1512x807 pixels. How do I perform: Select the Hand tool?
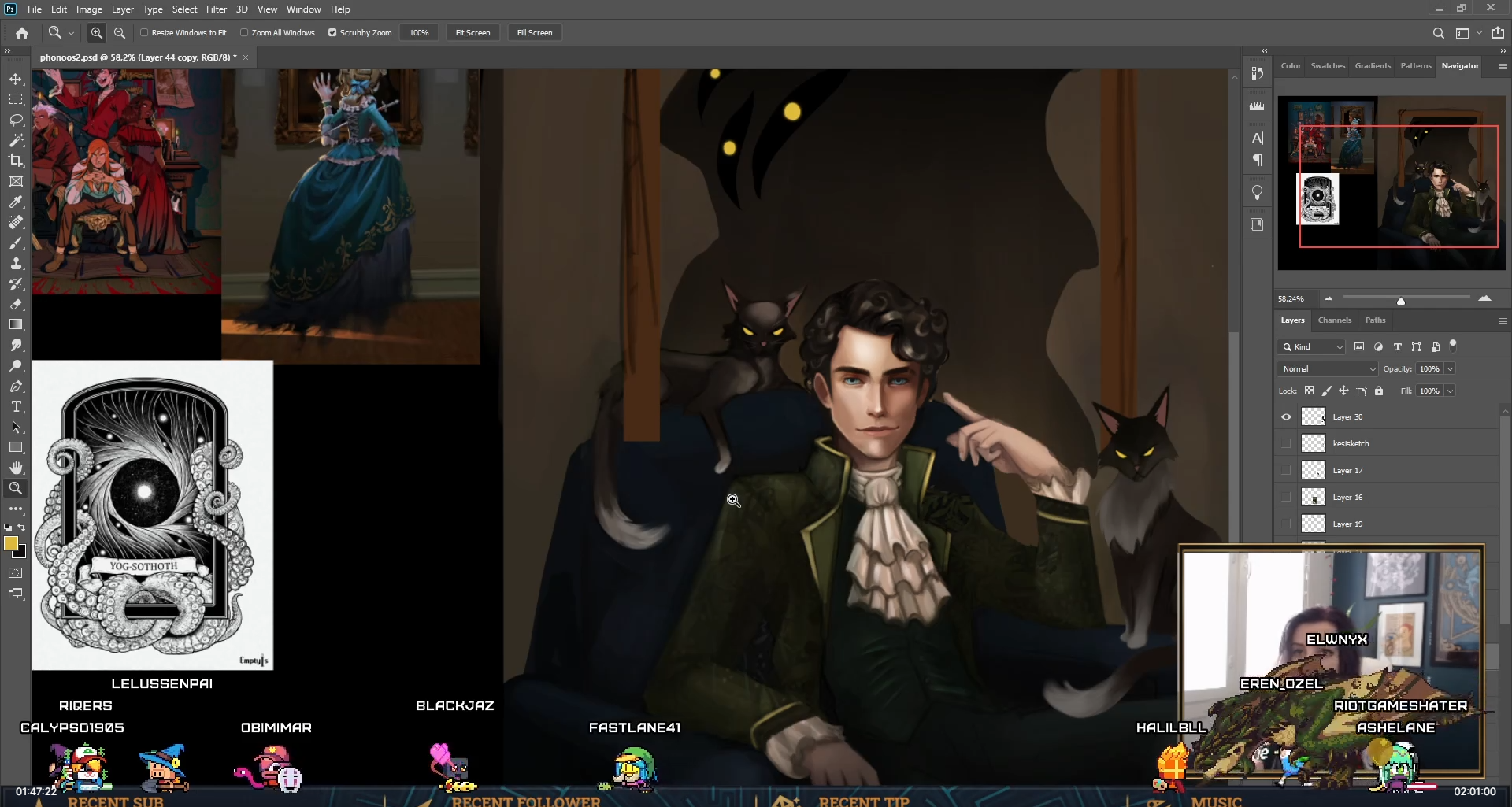tap(16, 468)
